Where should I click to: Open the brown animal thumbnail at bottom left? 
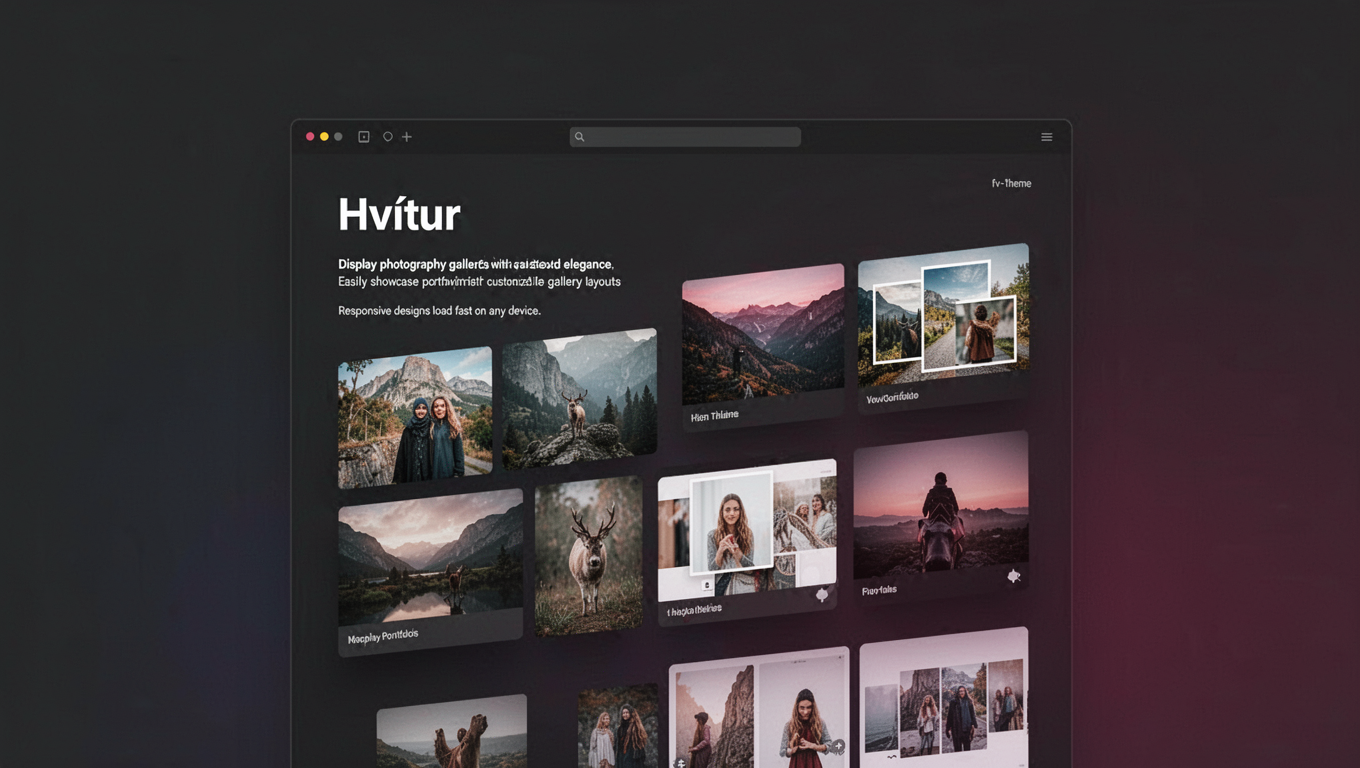tap(452, 731)
